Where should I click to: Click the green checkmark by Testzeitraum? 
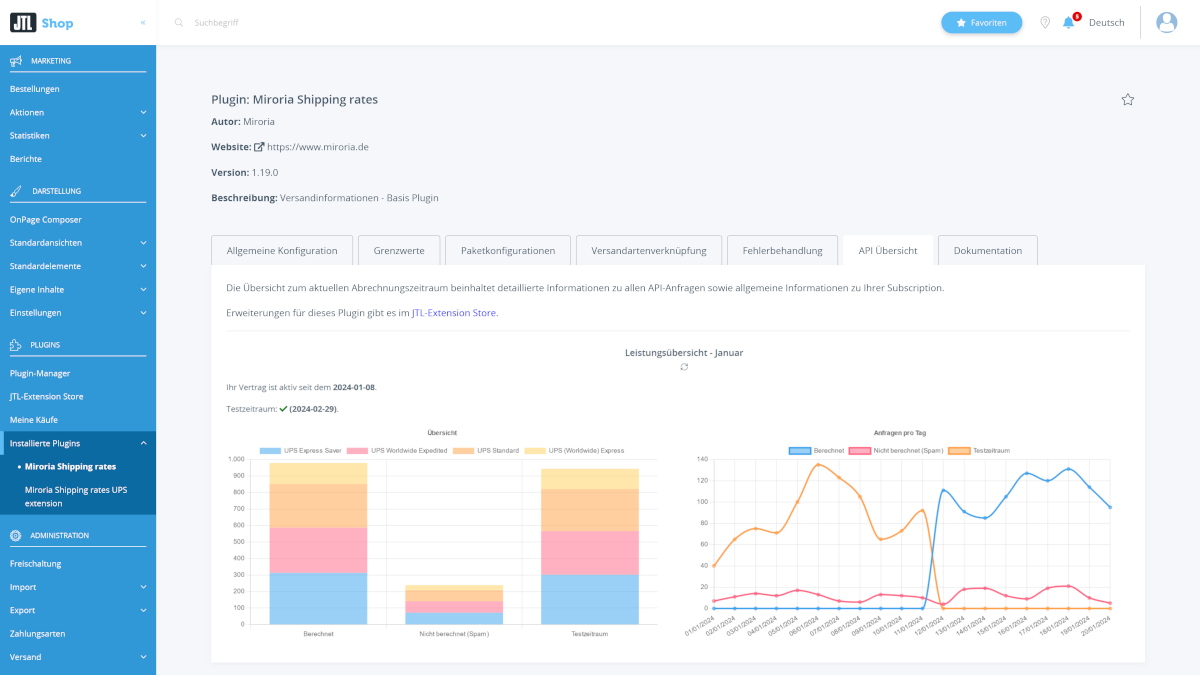point(284,408)
